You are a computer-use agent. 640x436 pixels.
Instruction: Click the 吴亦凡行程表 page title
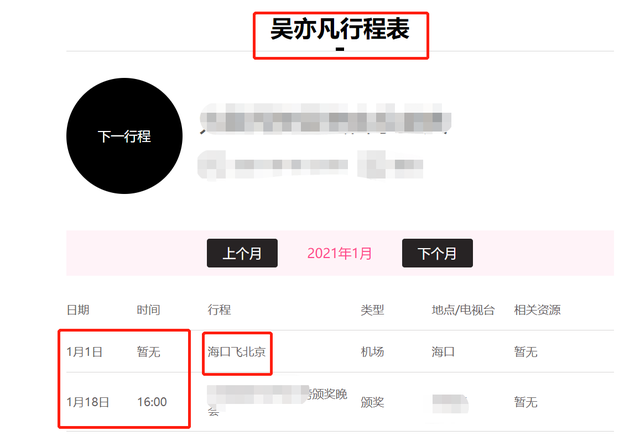click(x=340, y=29)
